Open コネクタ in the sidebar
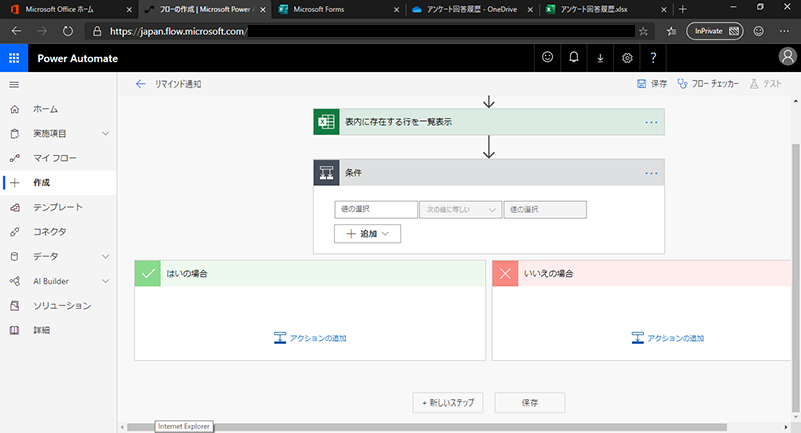This screenshot has width=801, height=433. (58, 231)
